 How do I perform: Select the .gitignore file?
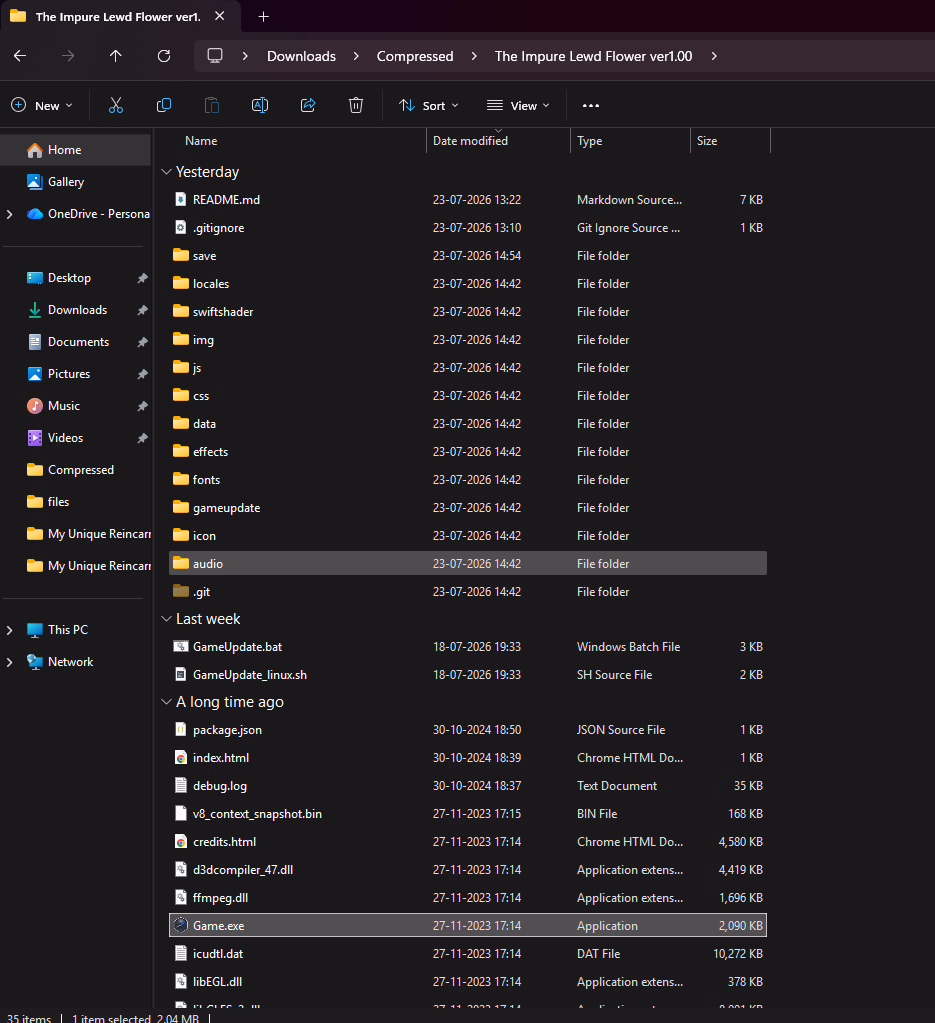pyautogui.click(x=468, y=228)
